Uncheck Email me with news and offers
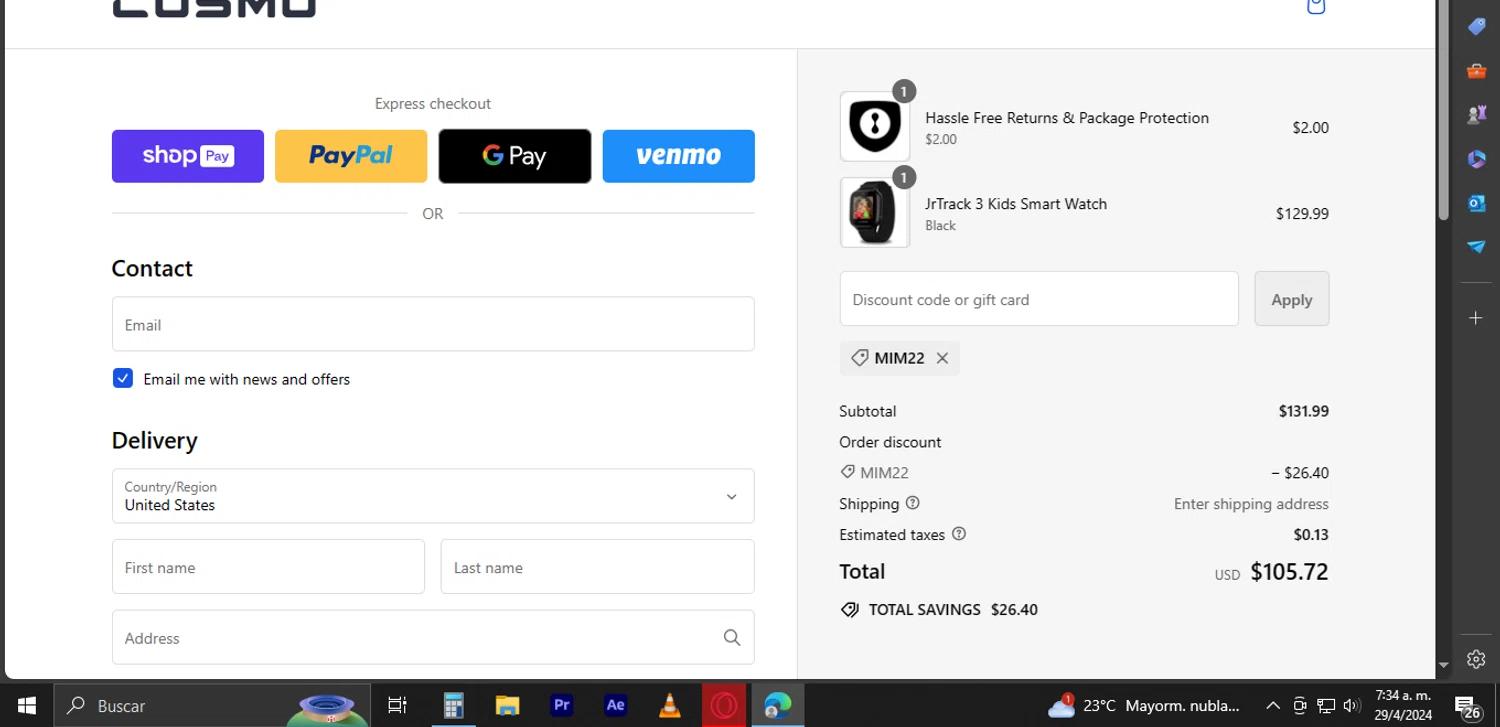1500x727 pixels. coord(123,379)
